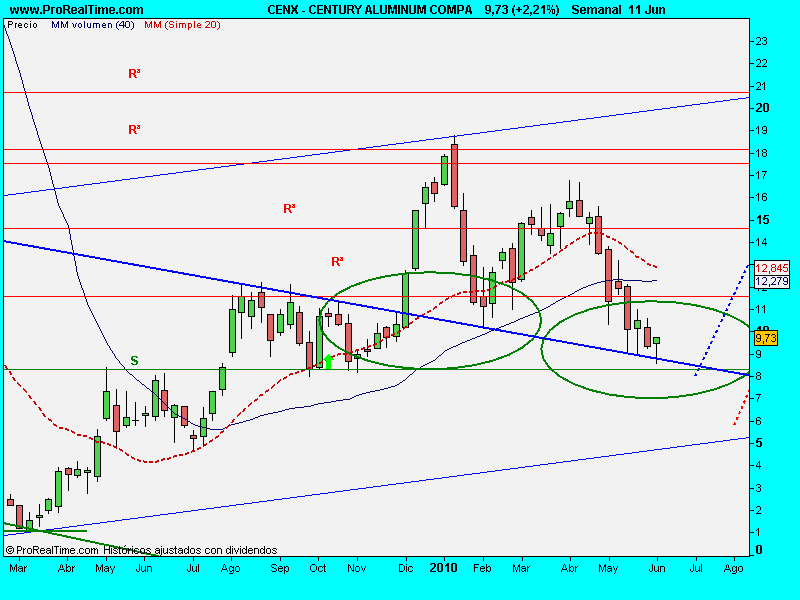Click 14 on the price axis
Image resolution: width=800 pixels, height=600 pixels.
(761, 242)
